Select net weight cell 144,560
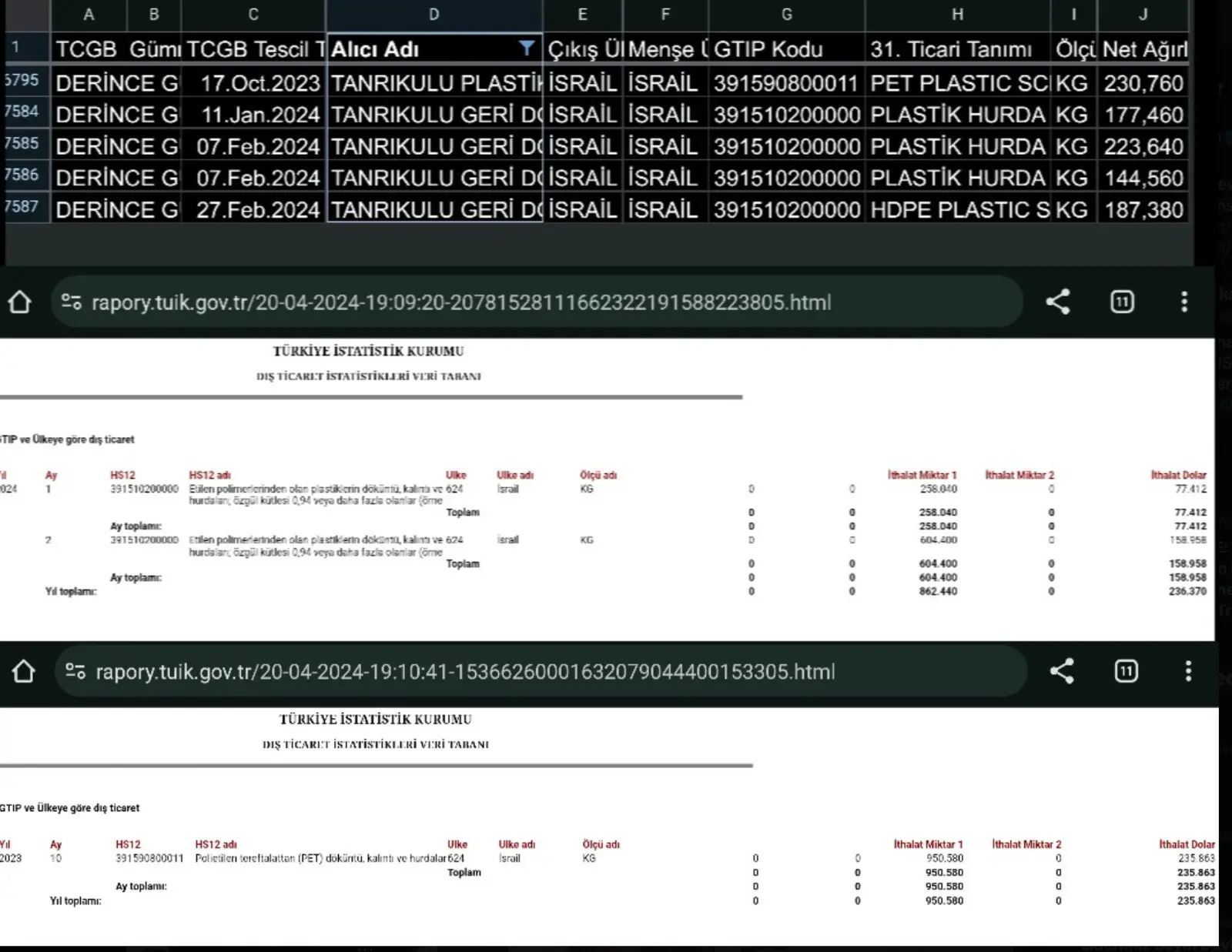This screenshot has width=1232, height=952. click(1143, 178)
